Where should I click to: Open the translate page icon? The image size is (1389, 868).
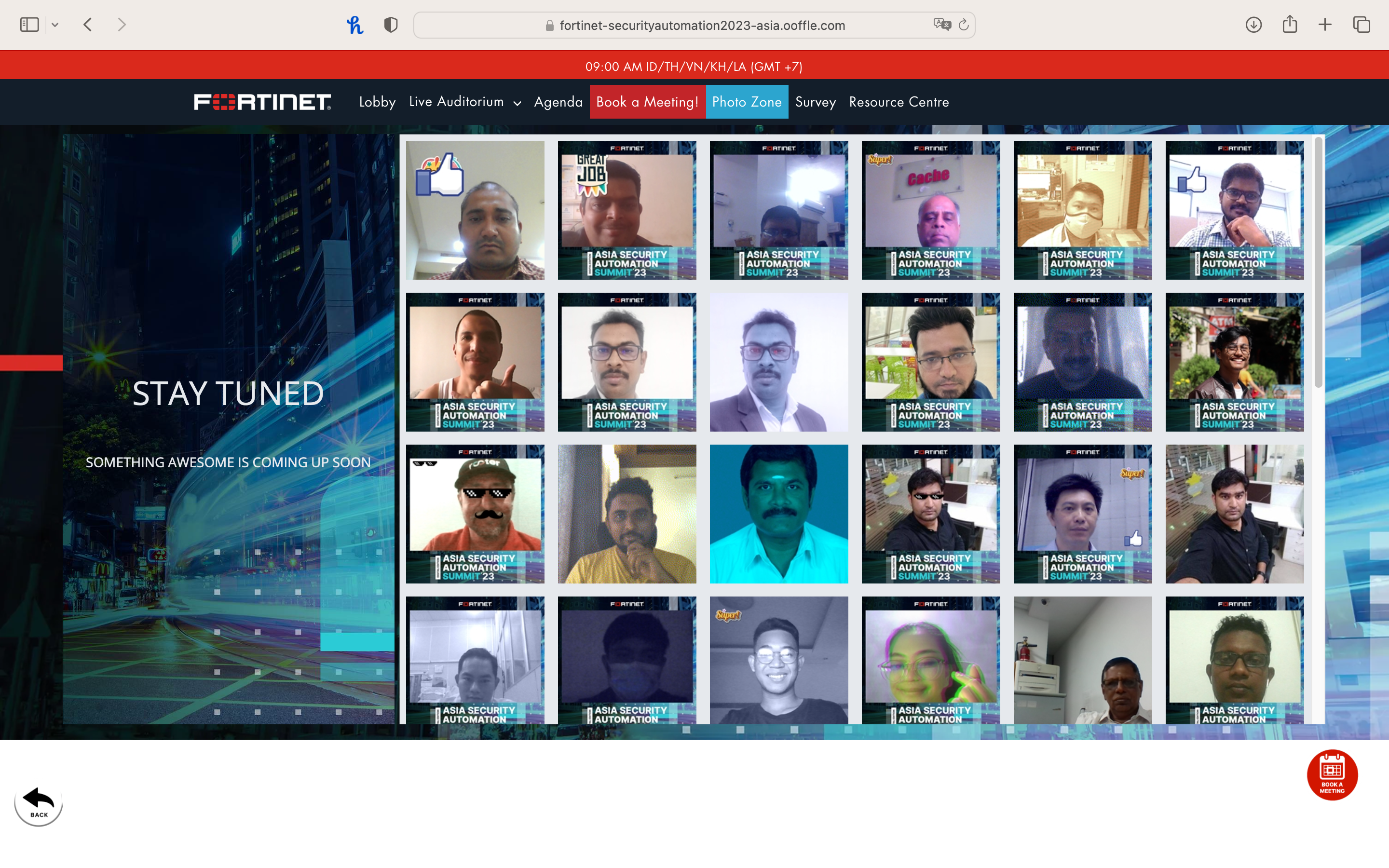tap(942, 24)
